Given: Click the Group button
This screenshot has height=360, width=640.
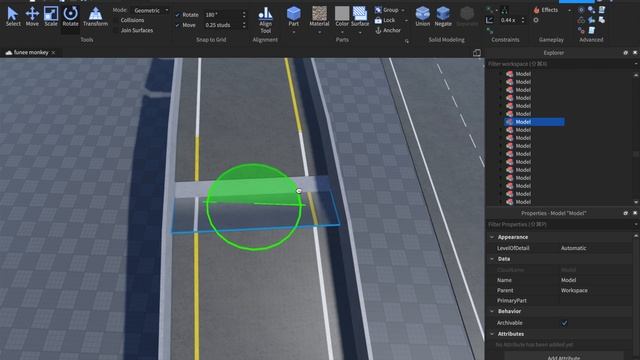Looking at the screenshot, I should [x=386, y=10].
